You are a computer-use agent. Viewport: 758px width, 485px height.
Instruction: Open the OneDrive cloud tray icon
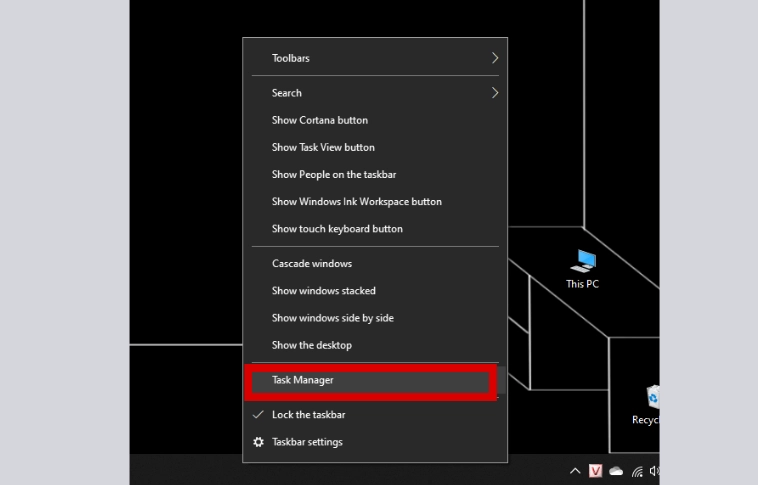pyautogui.click(x=616, y=471)
